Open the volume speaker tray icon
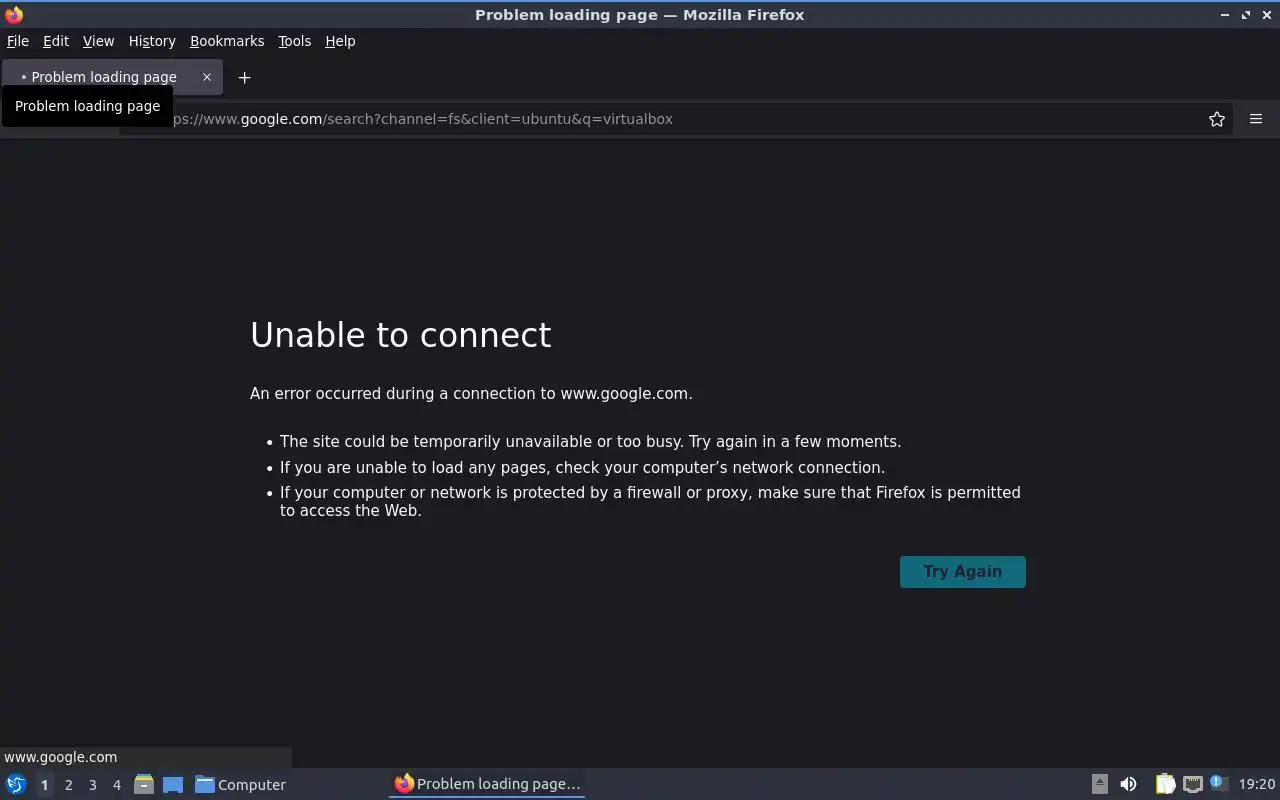 pos(1128,784)
